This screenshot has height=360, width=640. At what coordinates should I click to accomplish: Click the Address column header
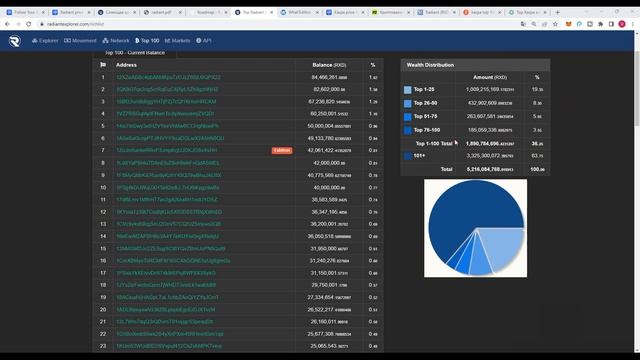coord(126,65)
